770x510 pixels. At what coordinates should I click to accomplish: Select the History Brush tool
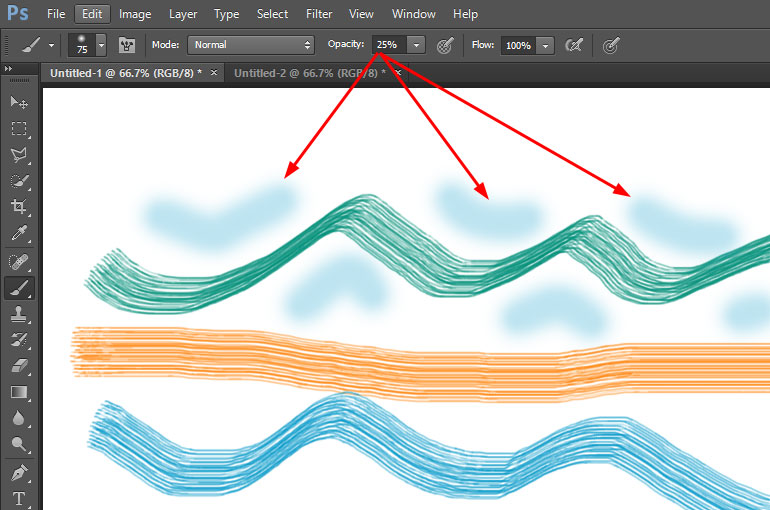19,340
